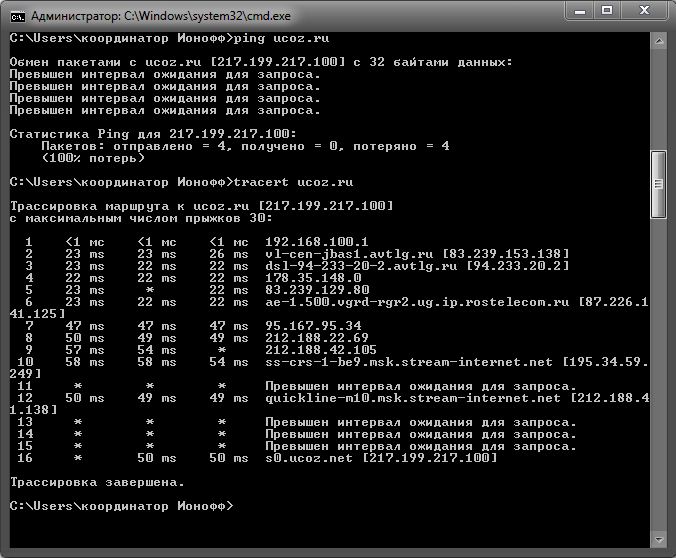
Task: Click hop 12 host quickline-m10.msk.stream-internet.net
Action: [413, 398]
